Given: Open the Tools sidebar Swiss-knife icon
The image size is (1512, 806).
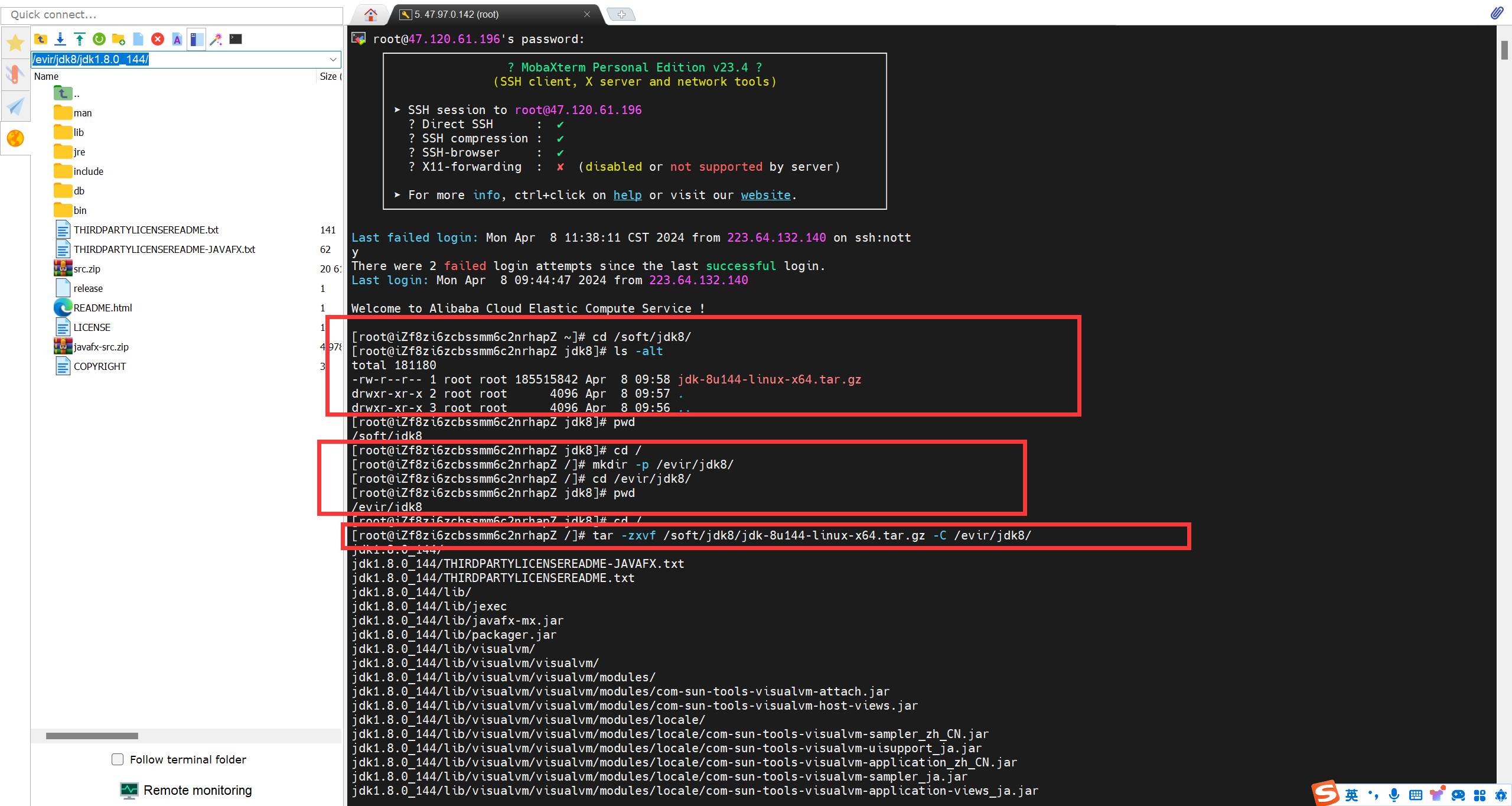Looking at the screenshot, I should pyautogui.click(x=15, y=74).
